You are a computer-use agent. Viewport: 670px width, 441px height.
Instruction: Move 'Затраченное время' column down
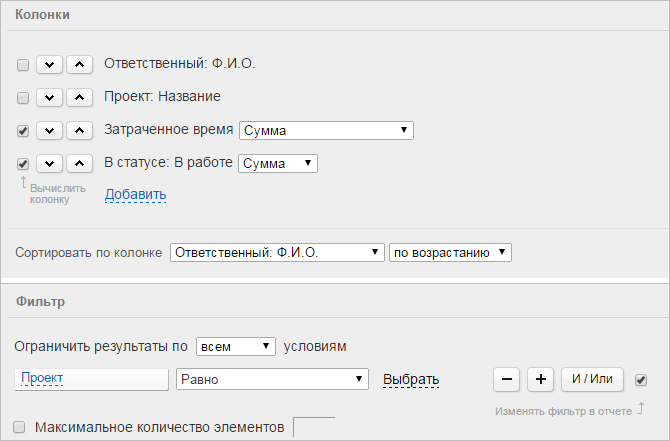click(50, 130)
